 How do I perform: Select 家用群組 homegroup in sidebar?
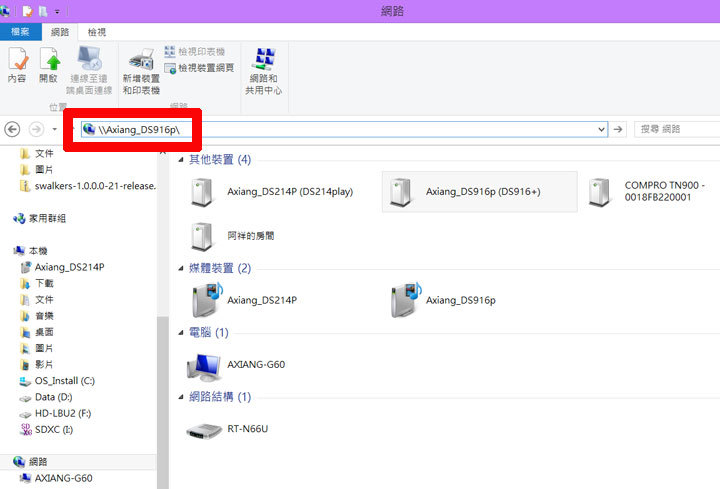click(x=39, y=219)
